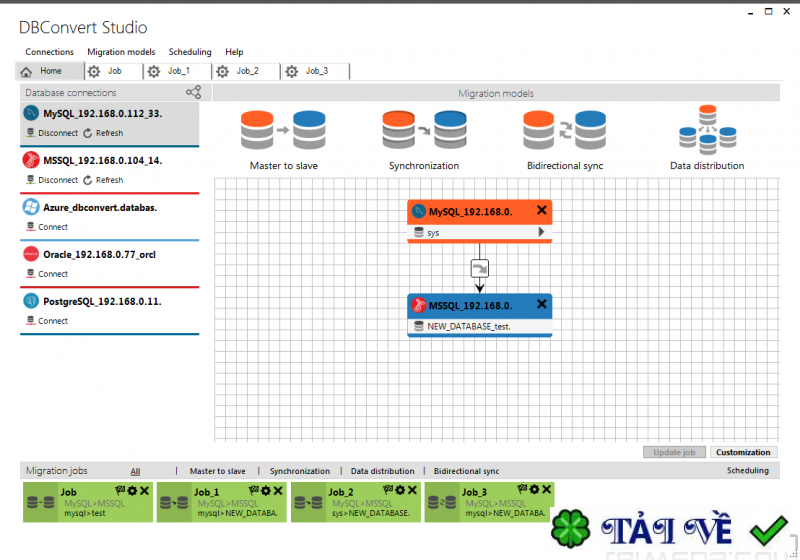Switch to the Job tab
Screen dimensions: 800x560
point(114,71)
